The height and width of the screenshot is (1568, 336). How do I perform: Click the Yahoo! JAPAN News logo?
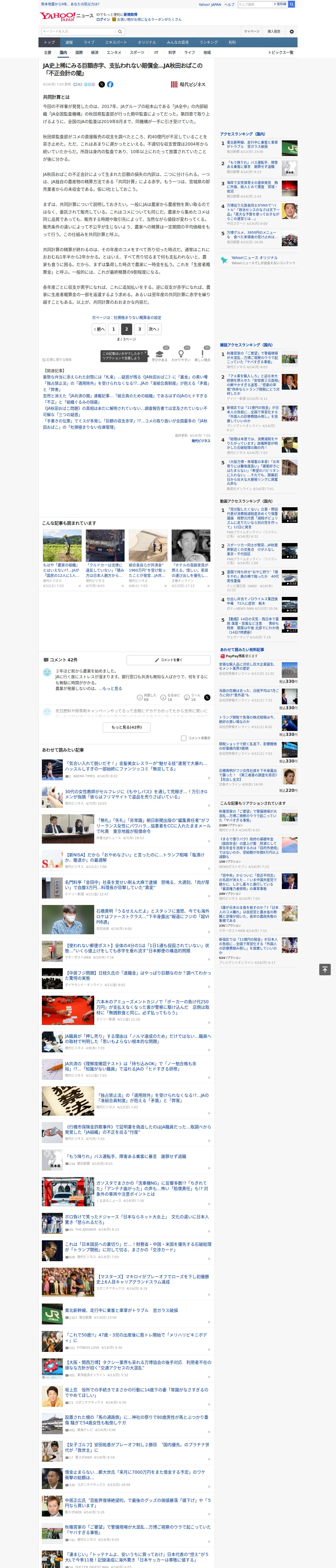pyautogui.click(x=66, y=16)
